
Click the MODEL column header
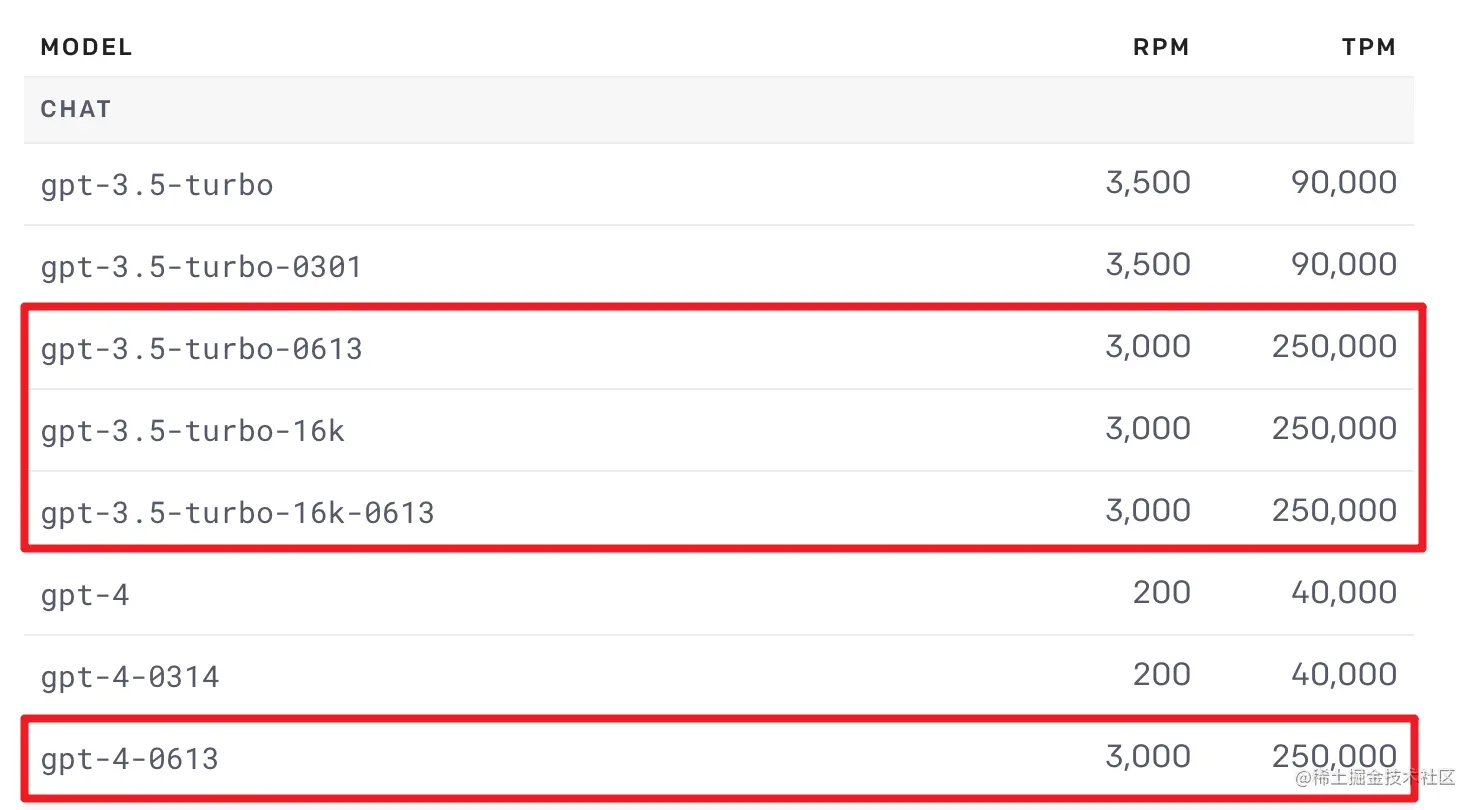pos(86,47)
